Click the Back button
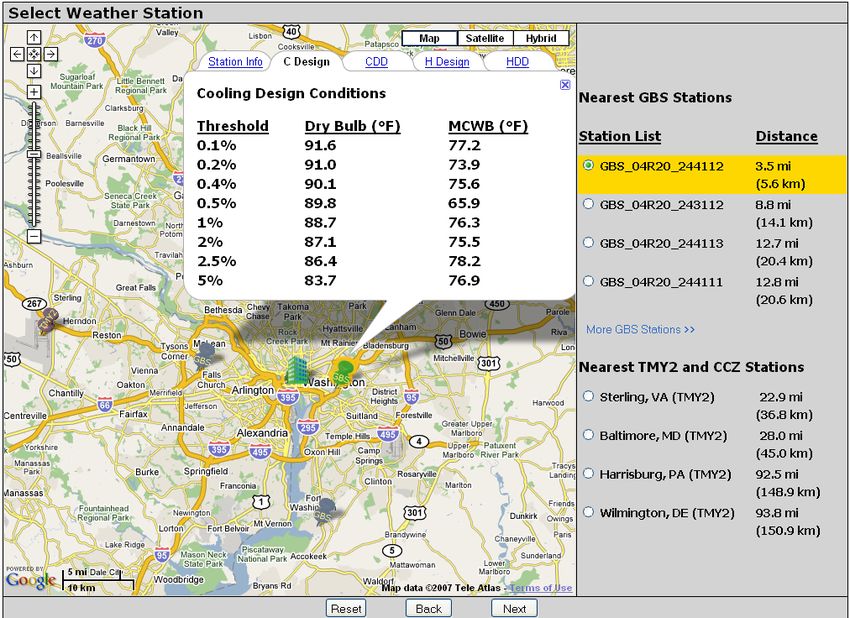The width and height of the screenshot is (850, 618). 428,609
